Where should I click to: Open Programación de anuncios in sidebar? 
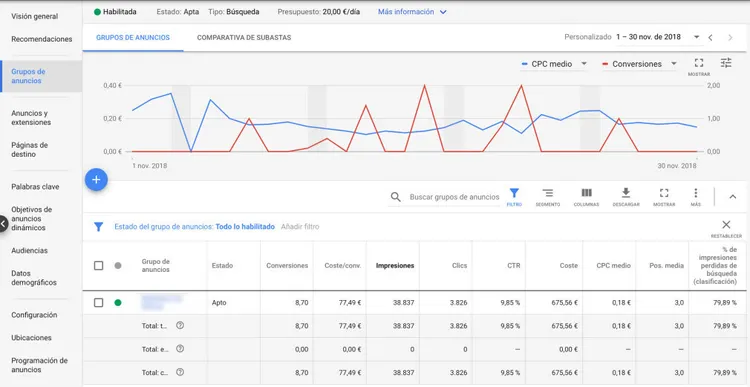pos(39,365)
